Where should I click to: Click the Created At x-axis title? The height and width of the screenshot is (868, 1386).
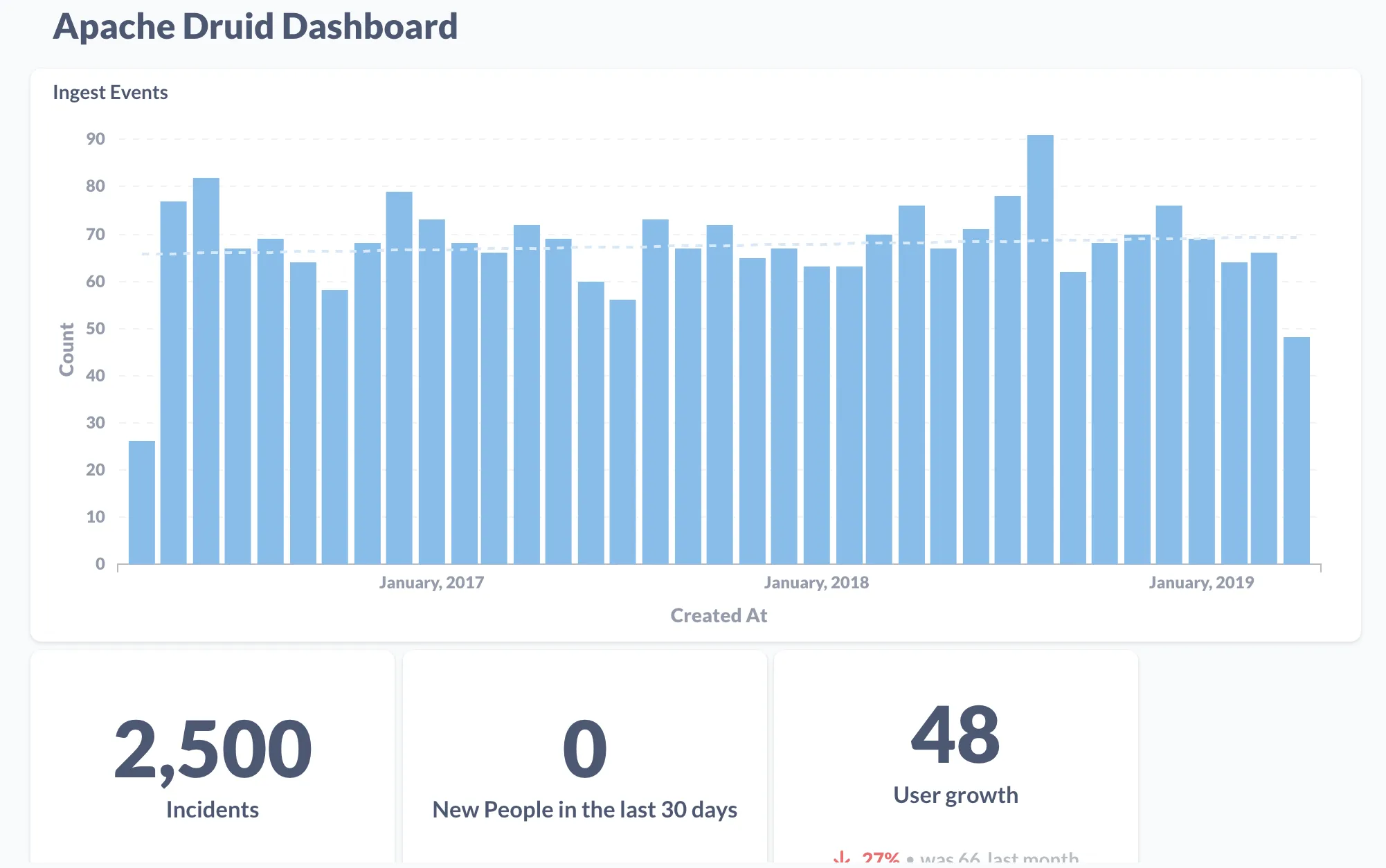[x=719, y=615]
